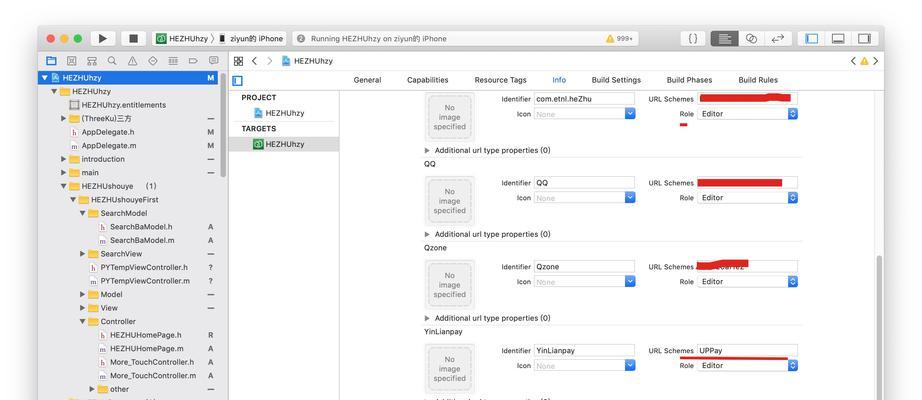The width and height of the screenshot is (922, 400).
Task: Switch to the Version editor
Action: click(x=778, y=38)
